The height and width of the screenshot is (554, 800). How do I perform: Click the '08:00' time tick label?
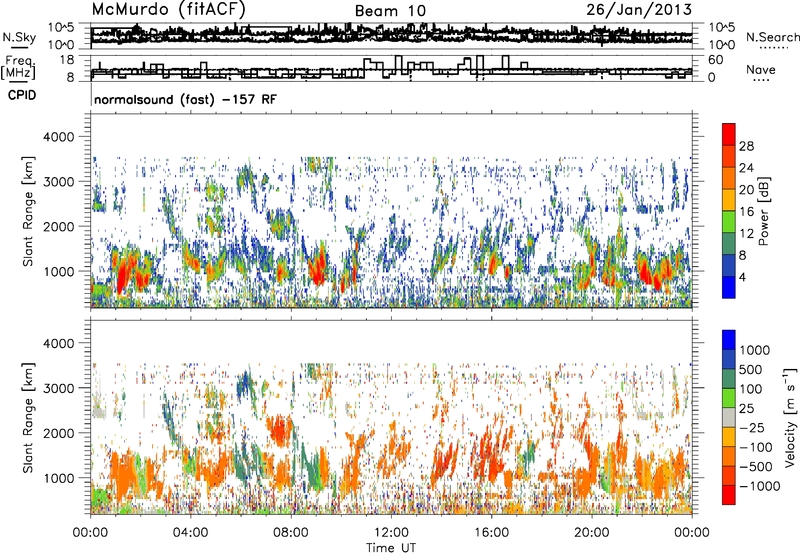(291, 533)
